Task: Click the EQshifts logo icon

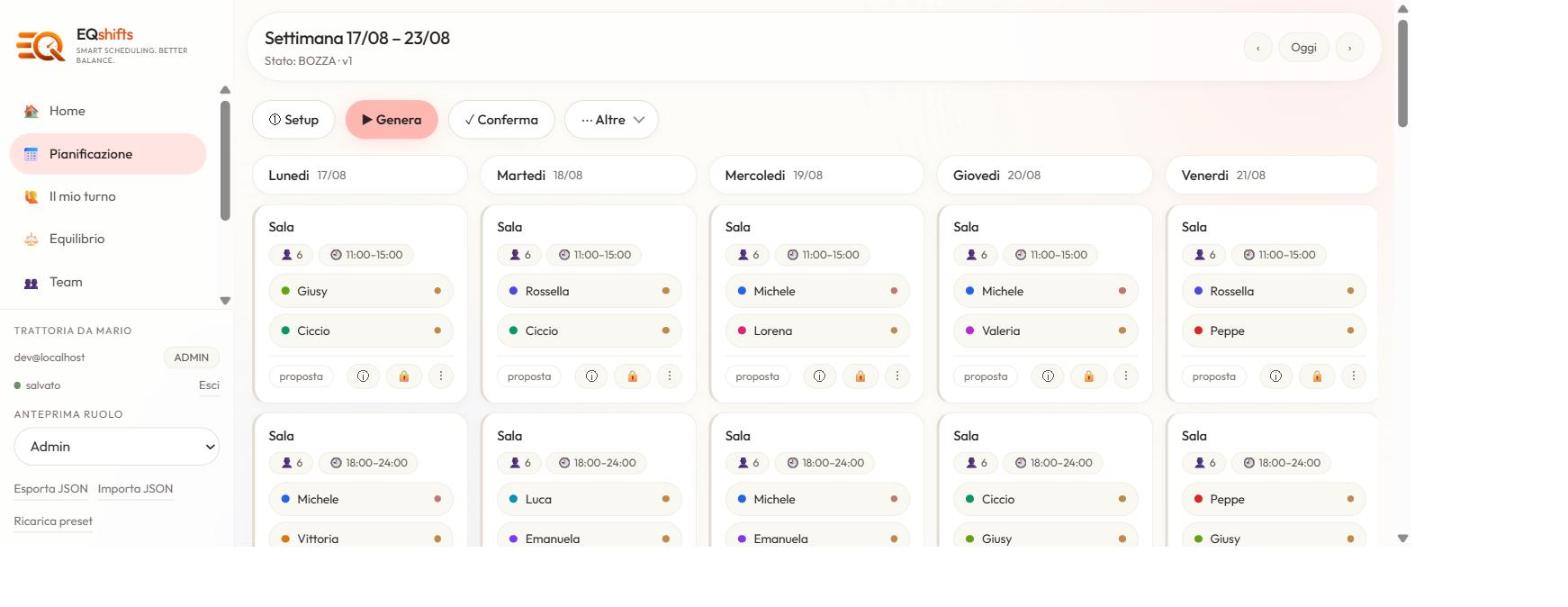Action: pos(40,46)
